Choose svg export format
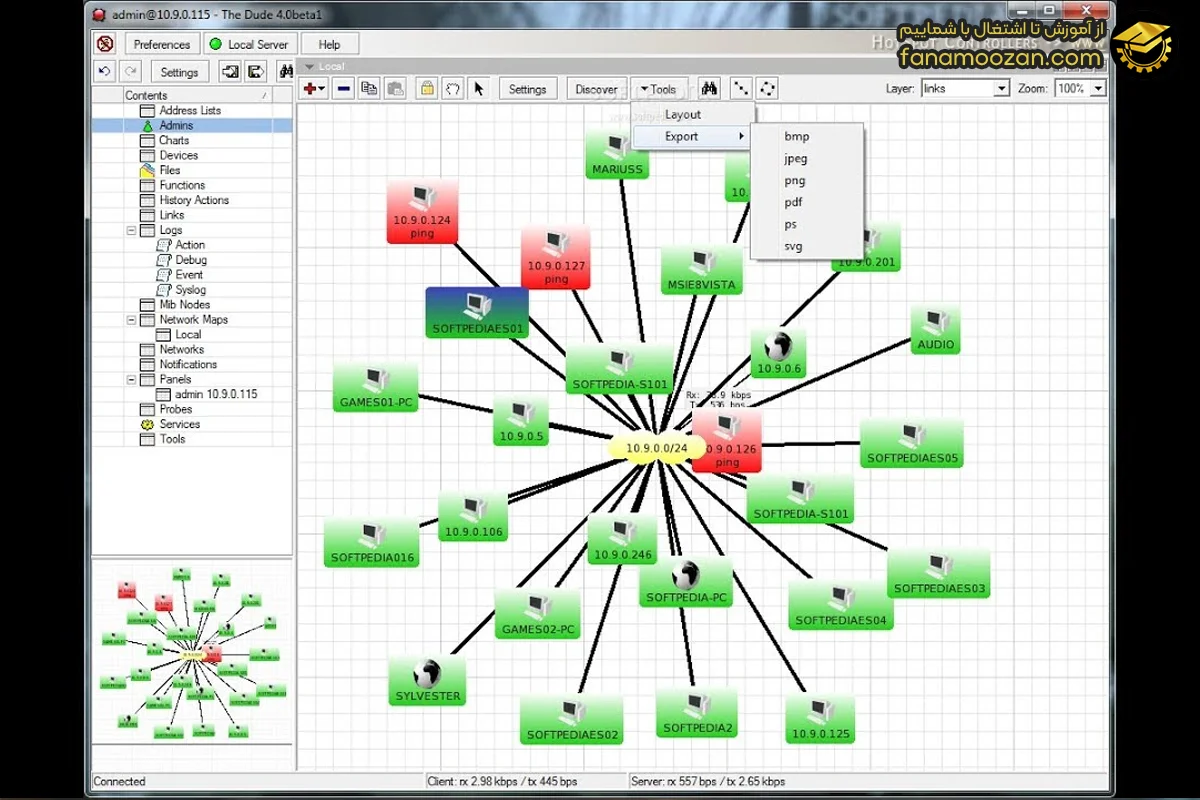 (807, 246)
